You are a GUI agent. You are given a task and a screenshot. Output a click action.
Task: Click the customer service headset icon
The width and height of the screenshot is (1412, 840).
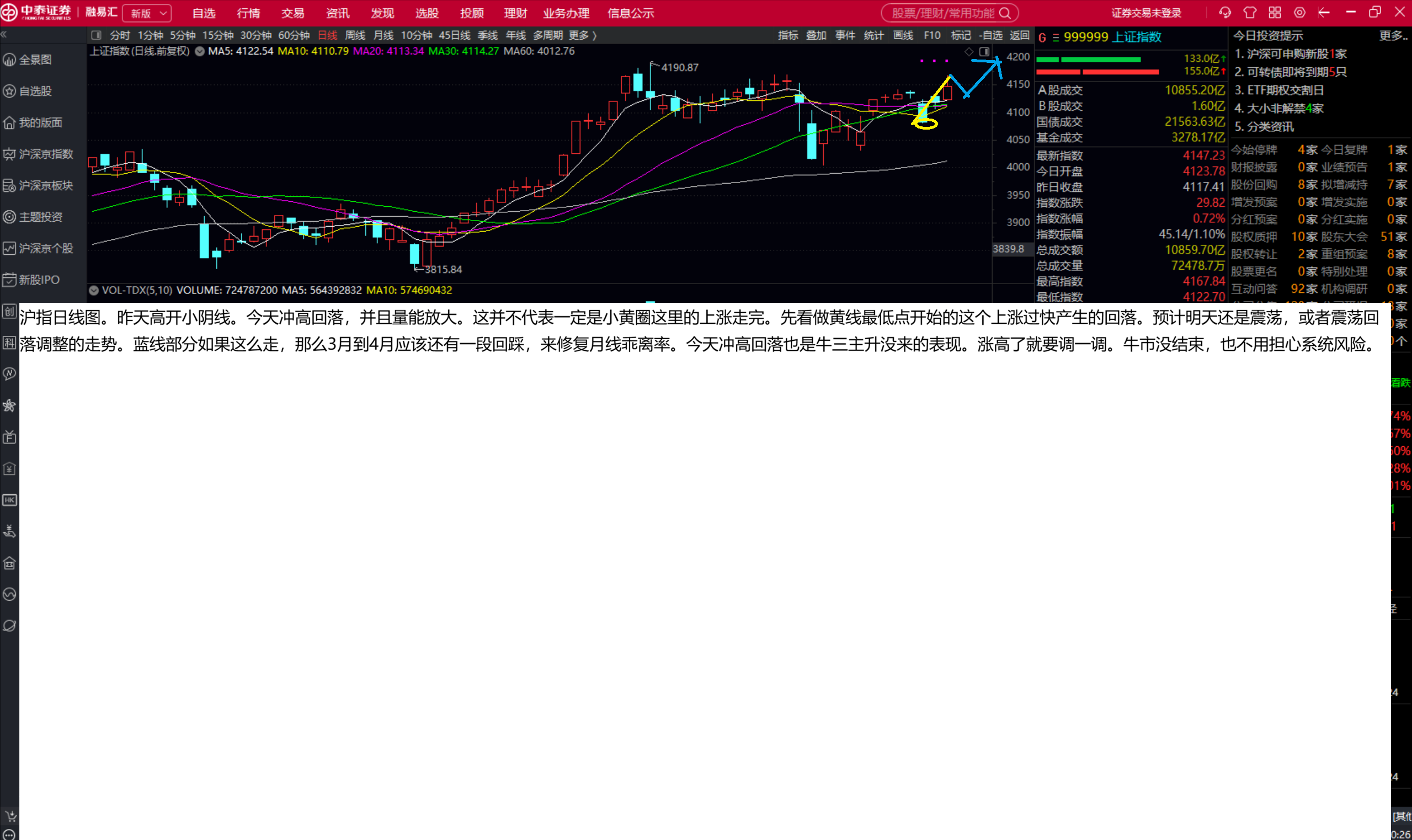(1224, 13)
